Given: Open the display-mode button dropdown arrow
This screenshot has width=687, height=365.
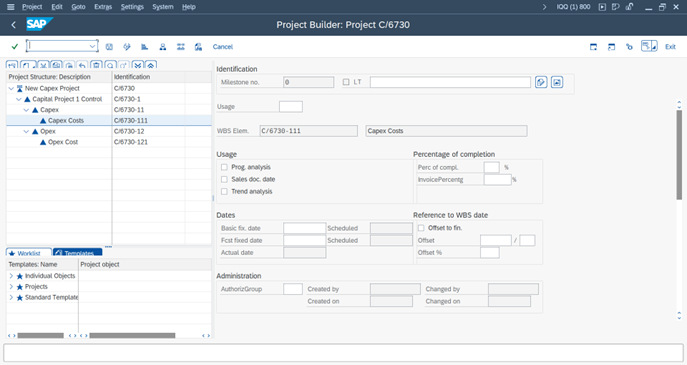Looking at the screenshot, I should pos(654,47).
